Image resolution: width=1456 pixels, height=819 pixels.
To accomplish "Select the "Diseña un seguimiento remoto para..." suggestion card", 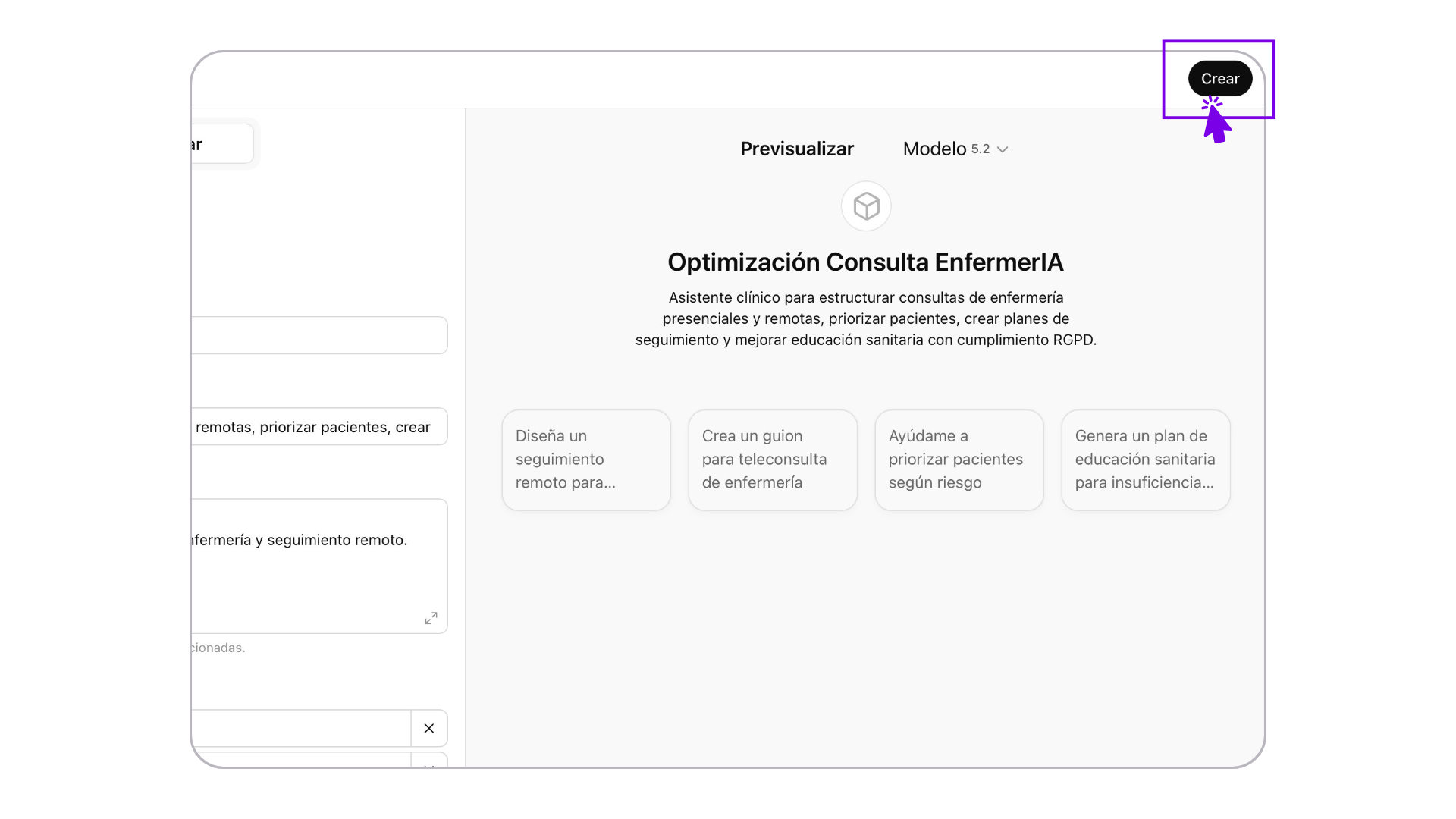I will [x=586, y=460].
